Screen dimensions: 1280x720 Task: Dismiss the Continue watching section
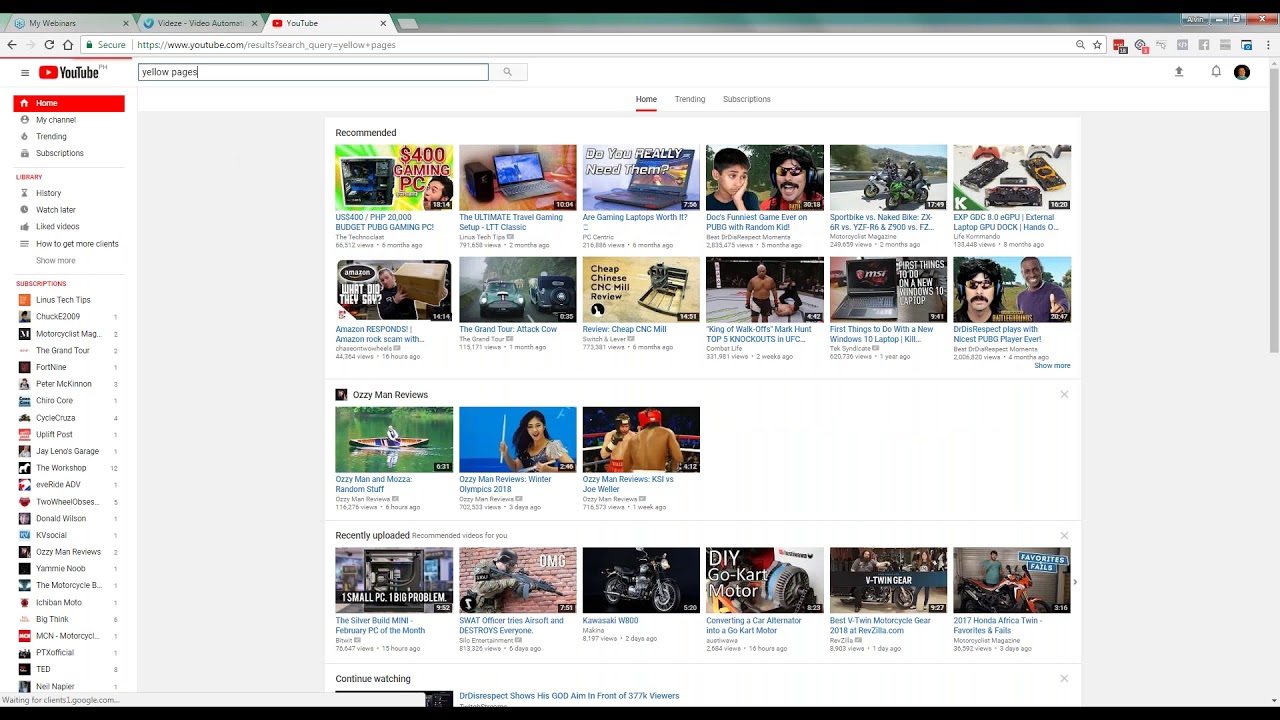point(1064,679)
